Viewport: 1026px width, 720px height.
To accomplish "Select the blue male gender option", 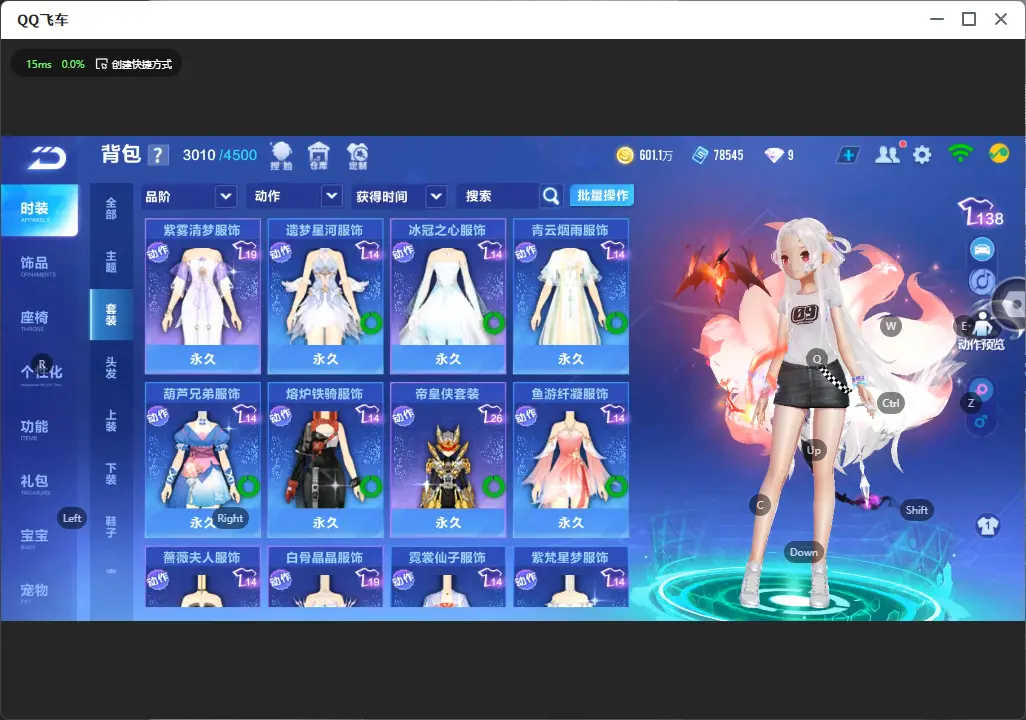I will click(x=981, y=421).
